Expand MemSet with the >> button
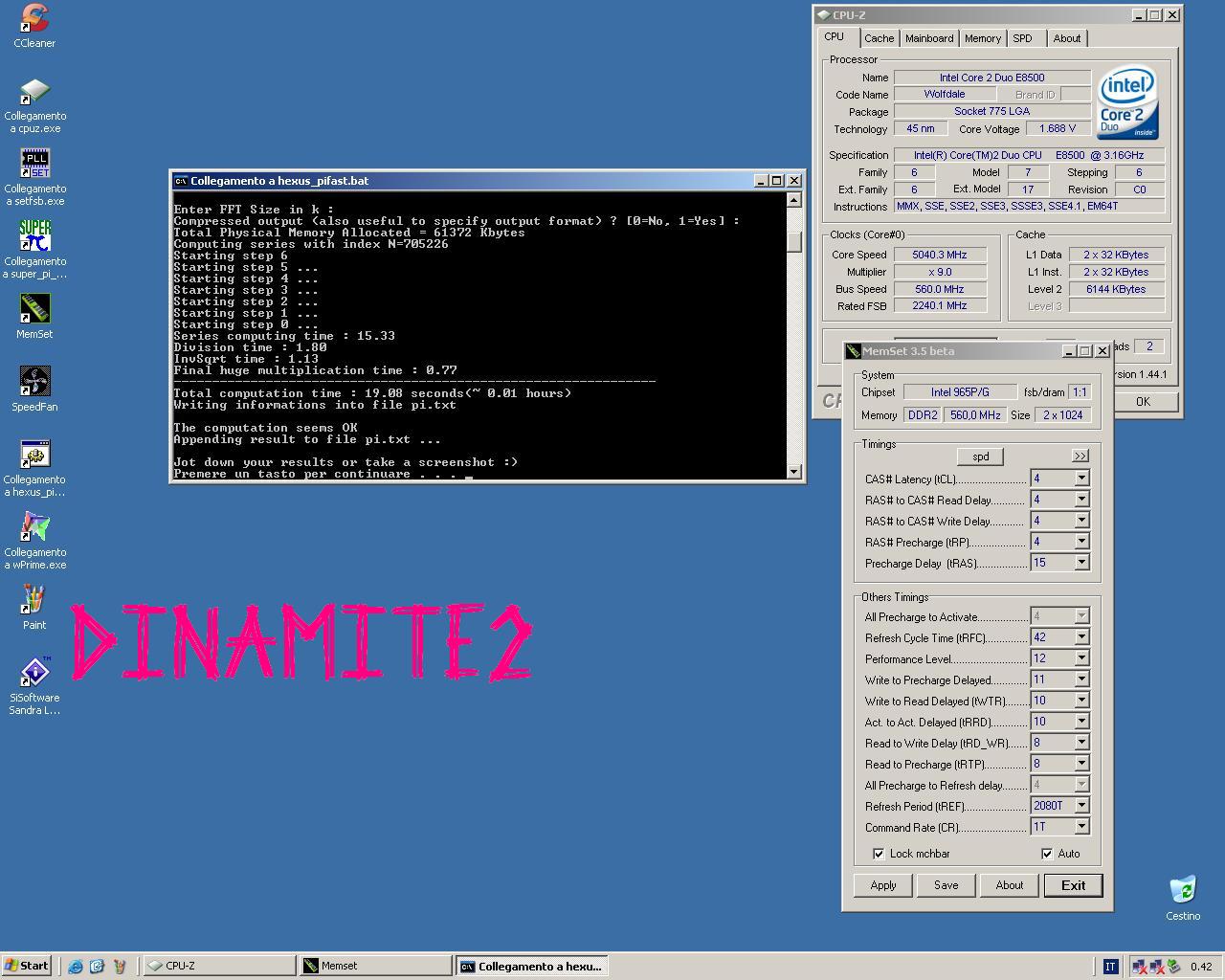Viewport: 1225px width, 980px height. pos(1080,457)
